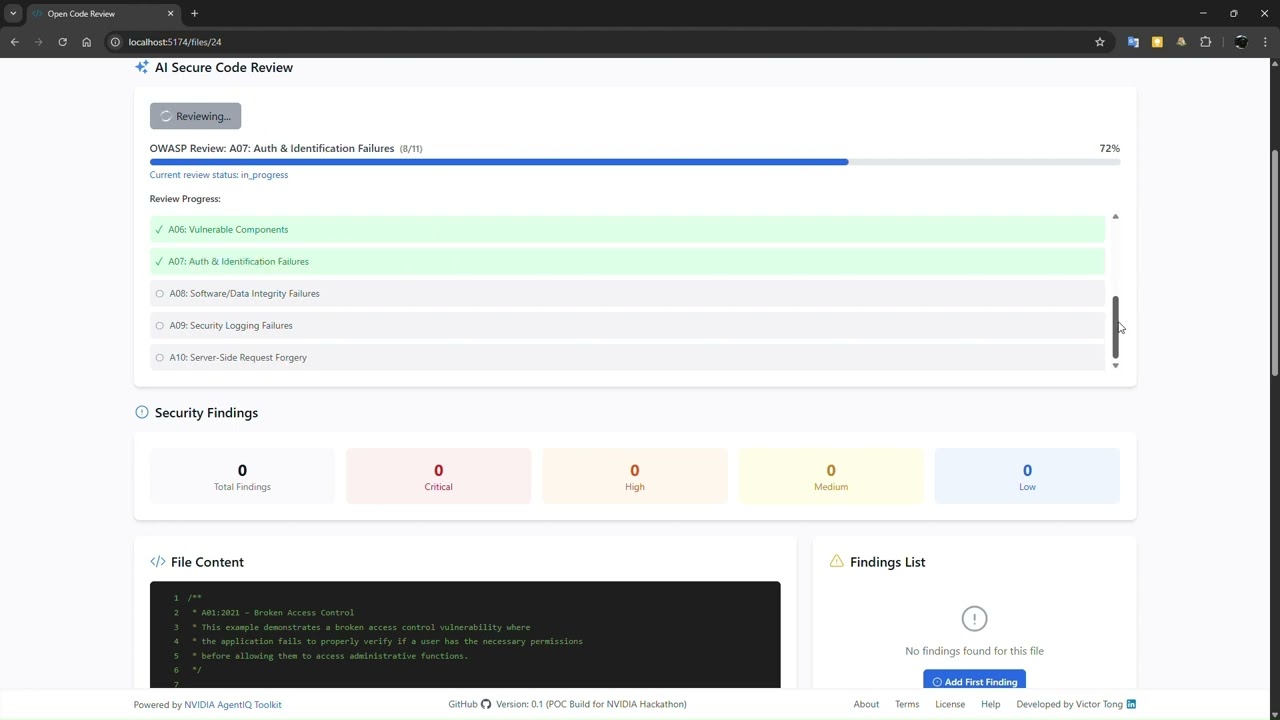Open Chrome menu three-dot icon
1280x720 pixels.
click(x=1265, y=42)
